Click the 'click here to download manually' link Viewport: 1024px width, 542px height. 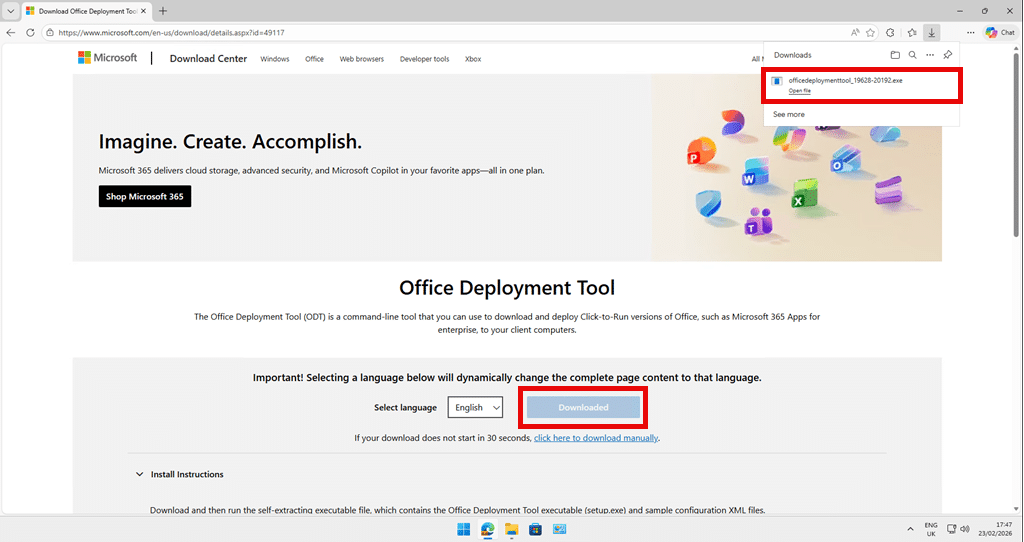tap(596, 438)
